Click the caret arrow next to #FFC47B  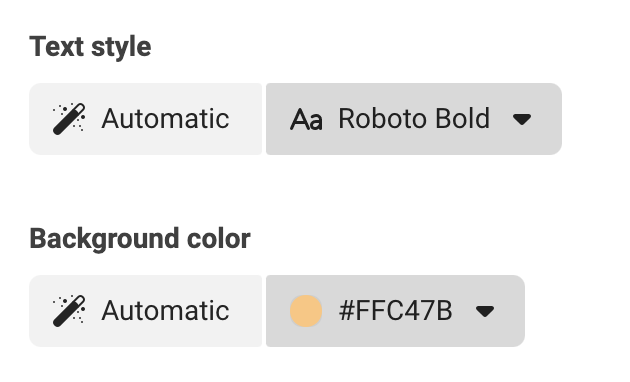click(x=485, y=311)
